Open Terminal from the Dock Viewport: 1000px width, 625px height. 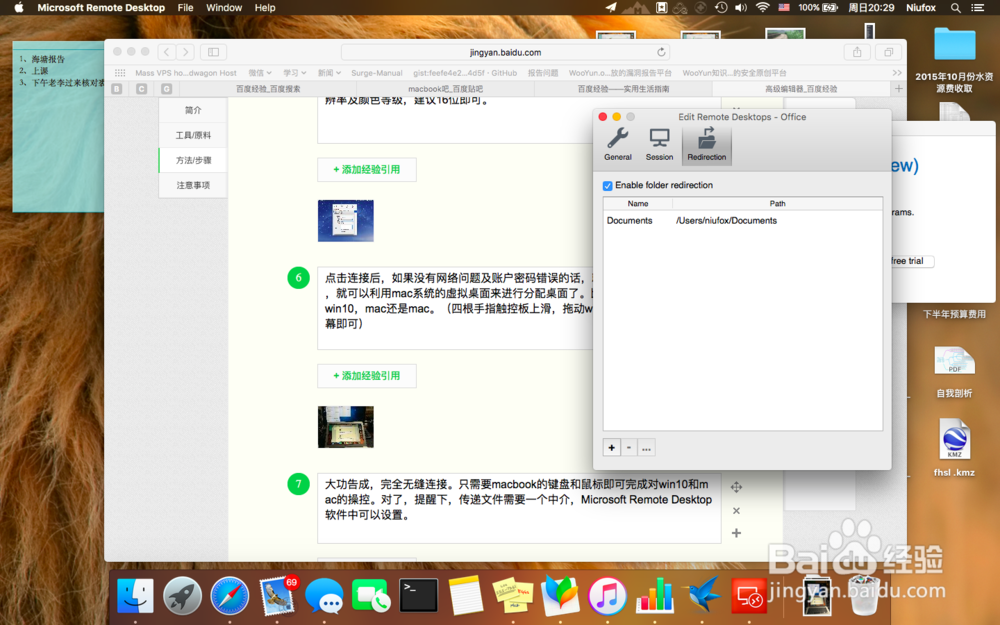pyautogui.click(x=418, y=596)
